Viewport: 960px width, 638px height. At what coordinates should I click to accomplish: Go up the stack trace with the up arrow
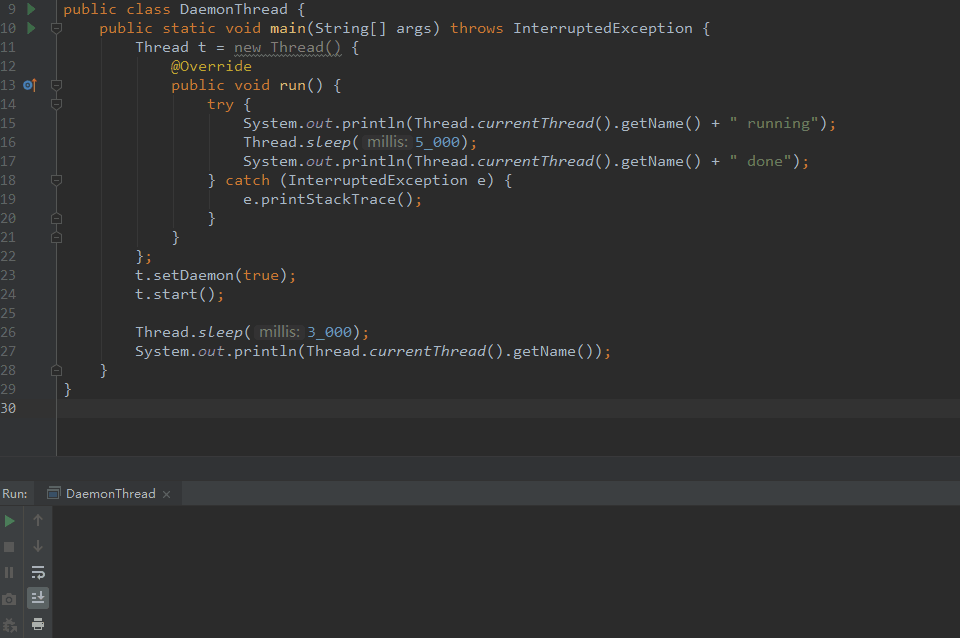click(38, 520)
